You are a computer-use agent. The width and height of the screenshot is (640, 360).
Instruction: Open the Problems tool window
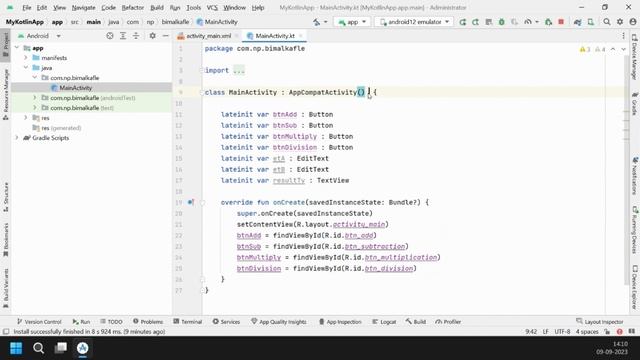point(148,322)
